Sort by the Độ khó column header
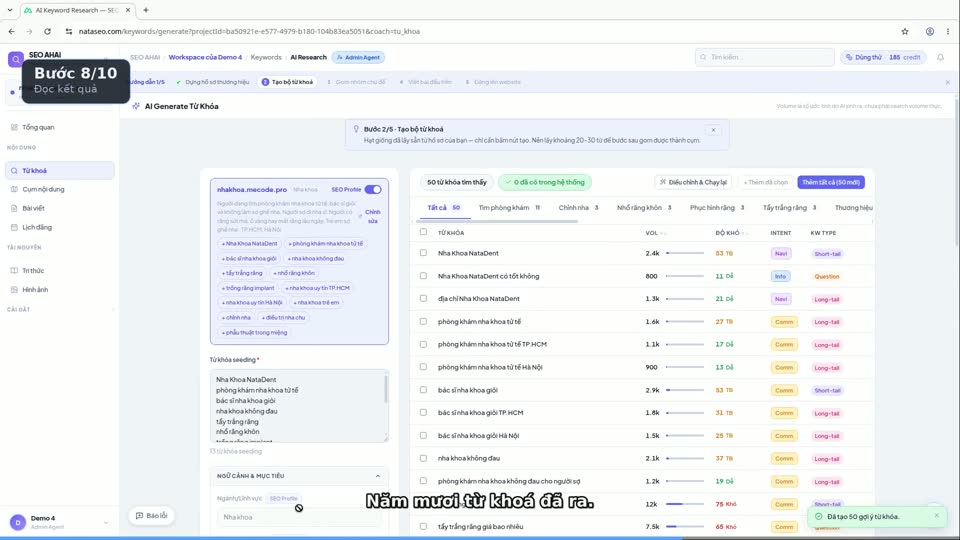This screenshot has width=960, height=540. point(731,233)
